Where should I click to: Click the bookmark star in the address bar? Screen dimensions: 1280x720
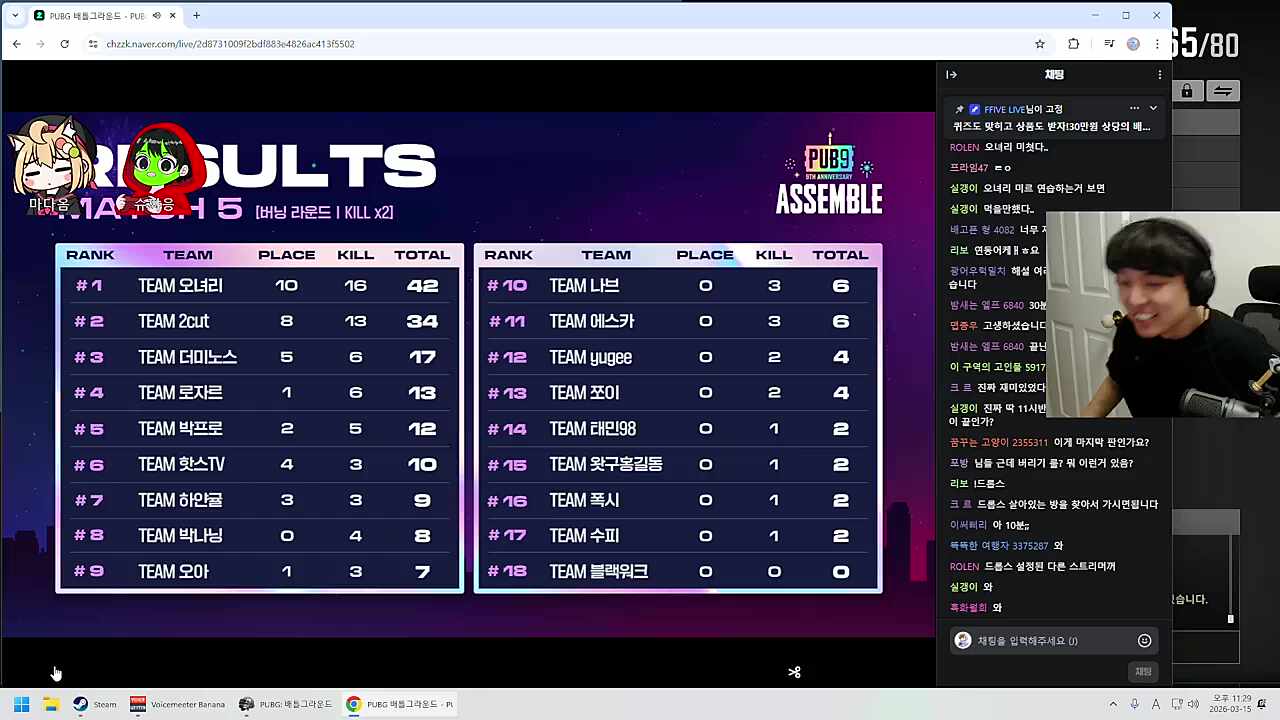[1040, 43]
